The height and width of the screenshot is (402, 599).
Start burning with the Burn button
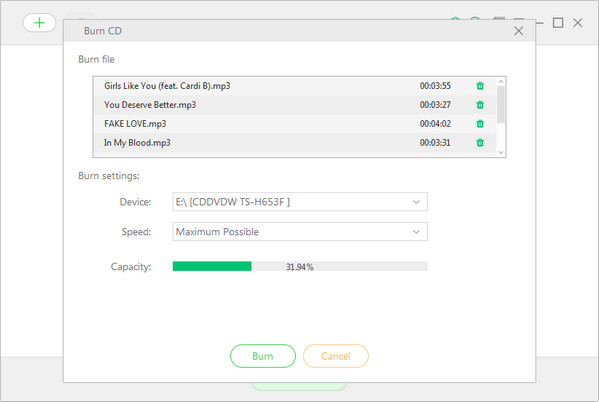(x=263, y=356)
